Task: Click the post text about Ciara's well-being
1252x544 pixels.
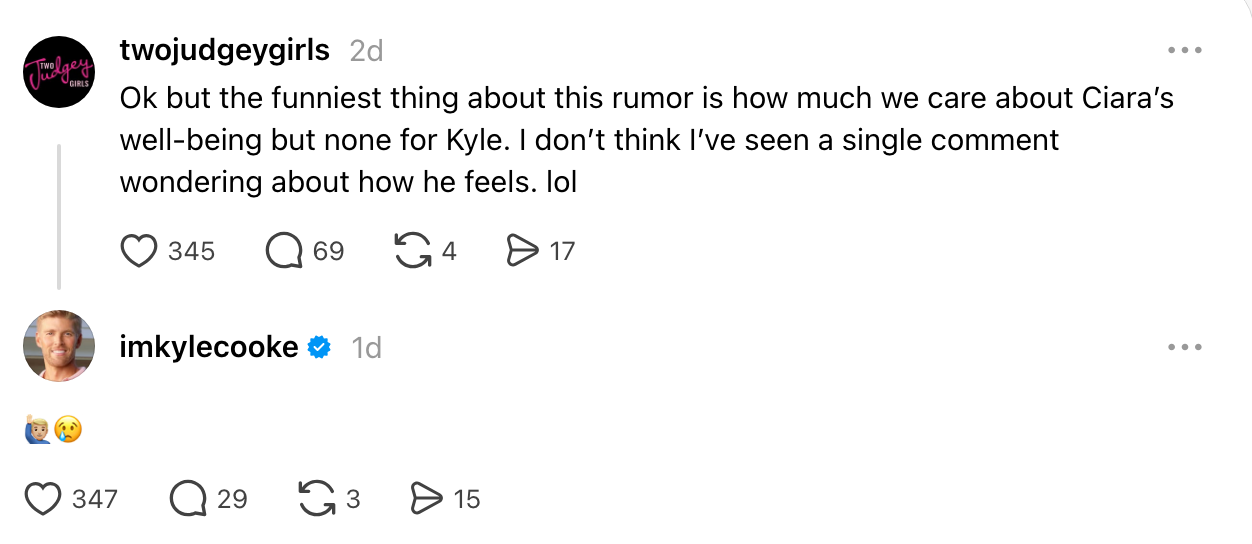Action: pyautogui.click(x=600, y=141)
